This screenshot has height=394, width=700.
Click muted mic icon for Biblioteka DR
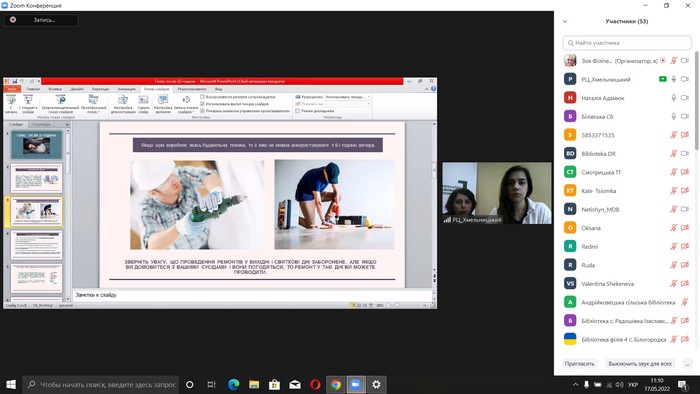[674, 153]
